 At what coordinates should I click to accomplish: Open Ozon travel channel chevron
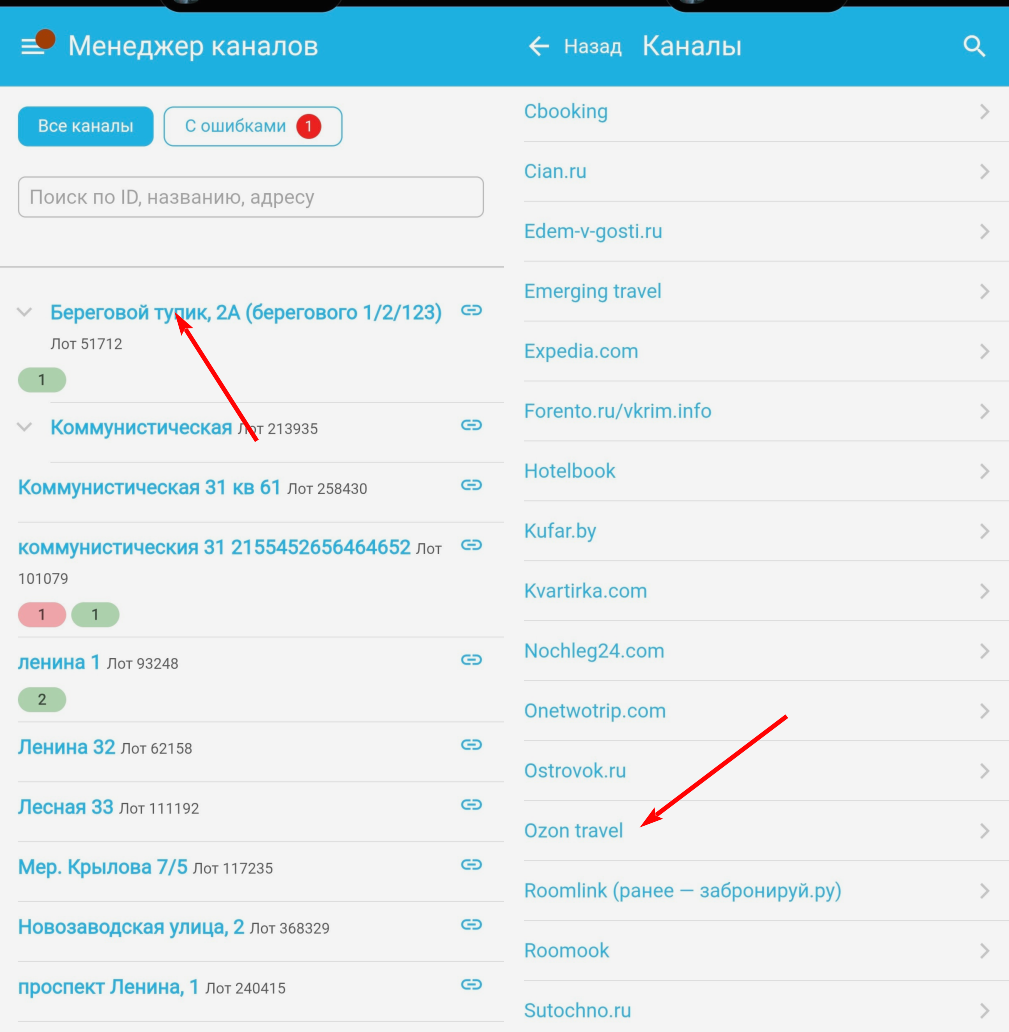[984, 831]
